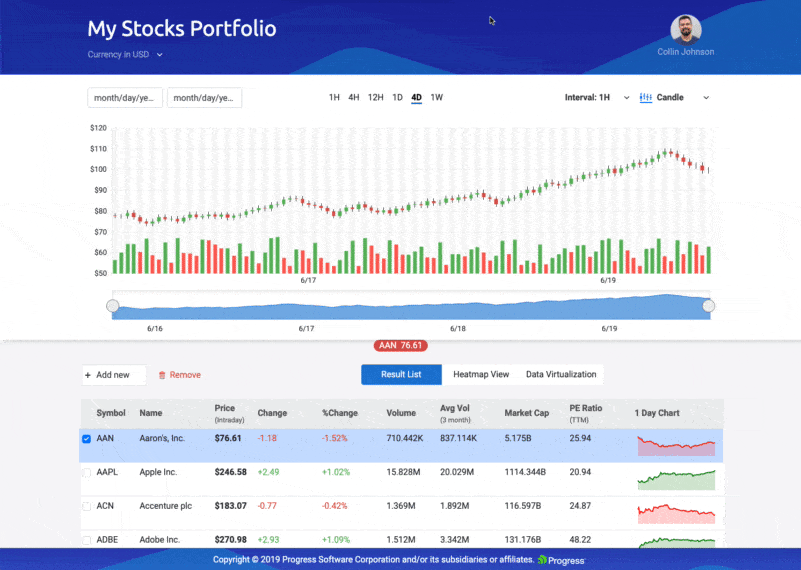The height and width of the screenshot is (570, 801).
Task: Click the $246.58 price cell
Action: click(230, 472)
